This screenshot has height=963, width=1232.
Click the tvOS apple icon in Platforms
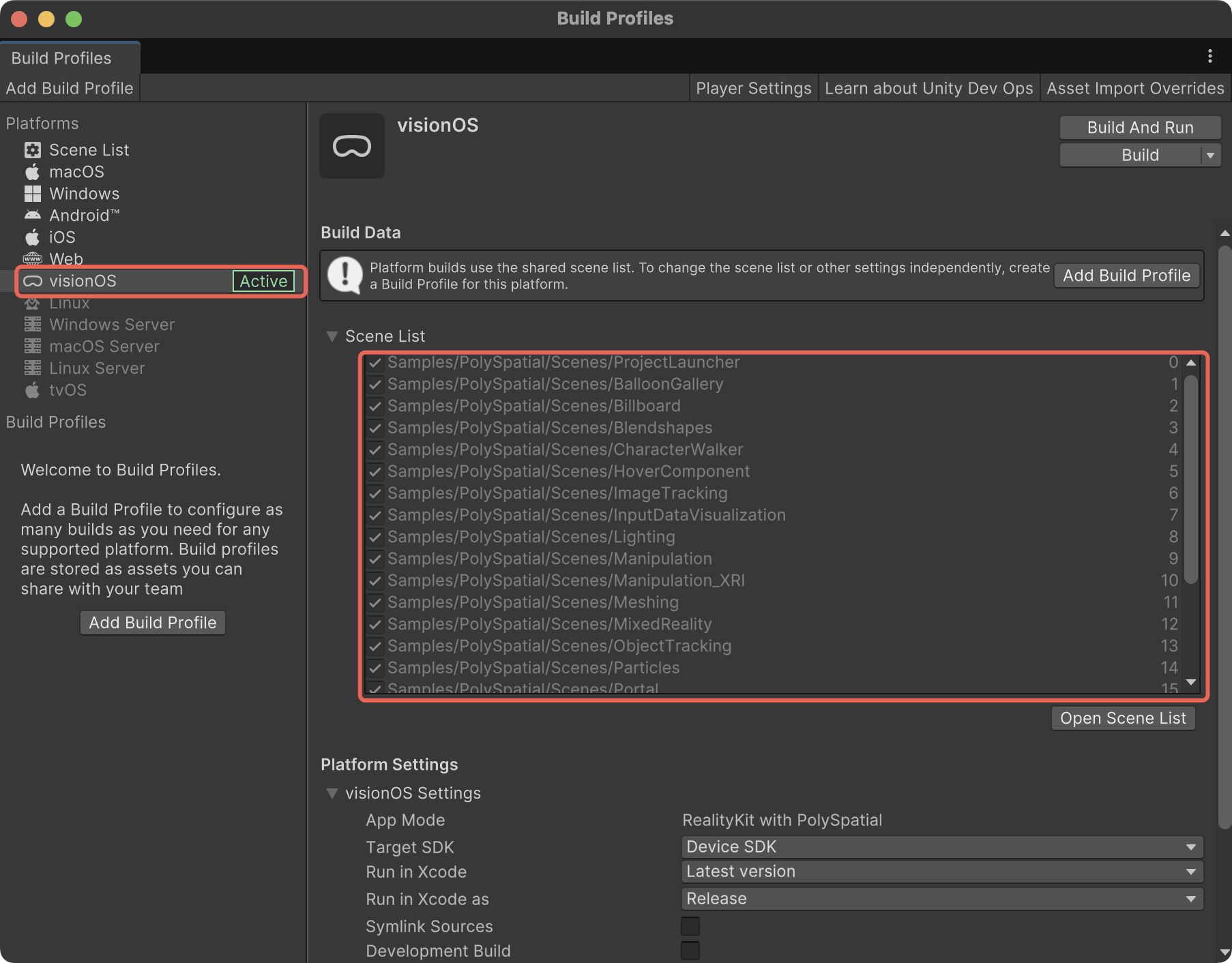point(33,390)
